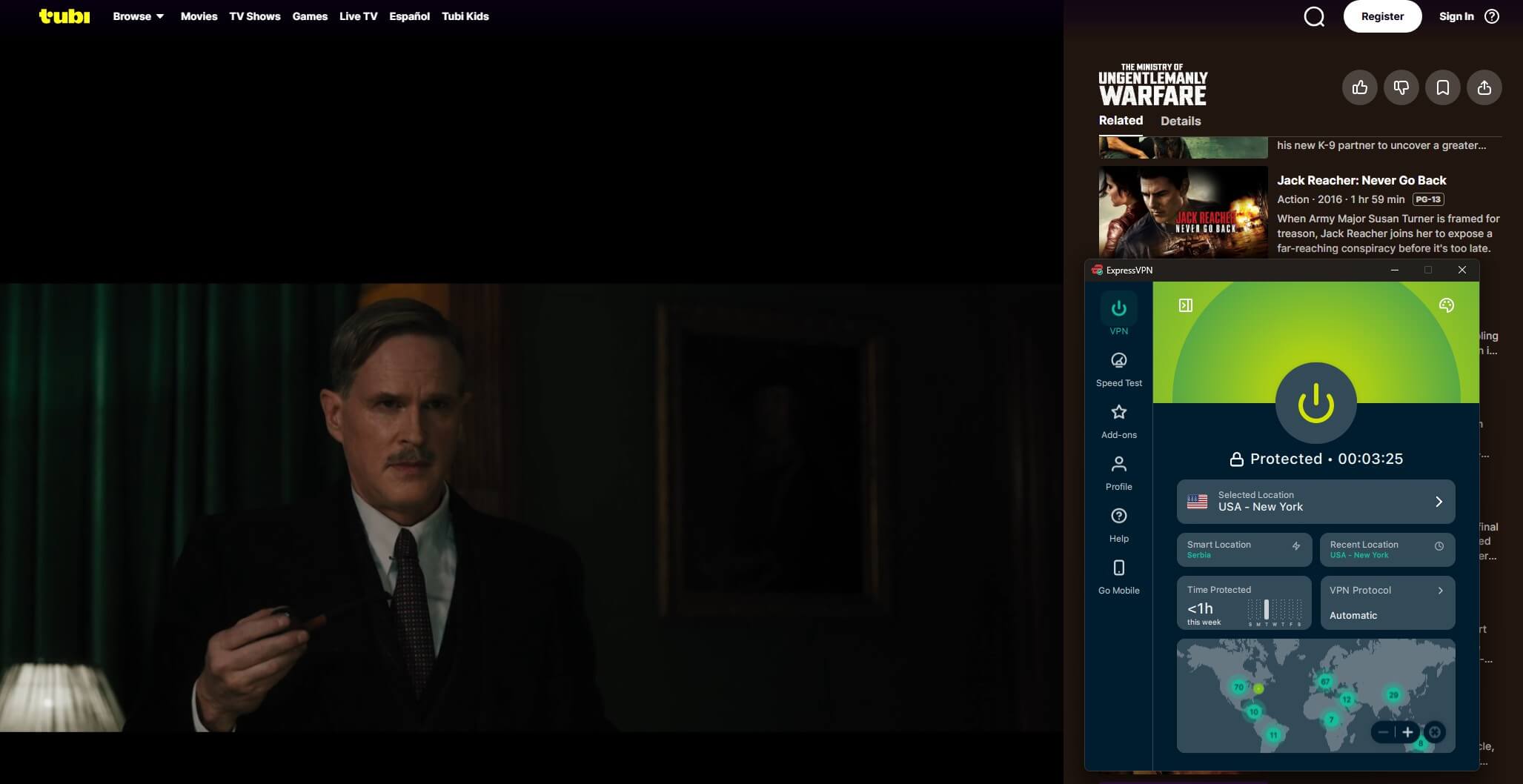Open Español in Tubi navigation
1523x784 pixels.
[x=410, y=16]
